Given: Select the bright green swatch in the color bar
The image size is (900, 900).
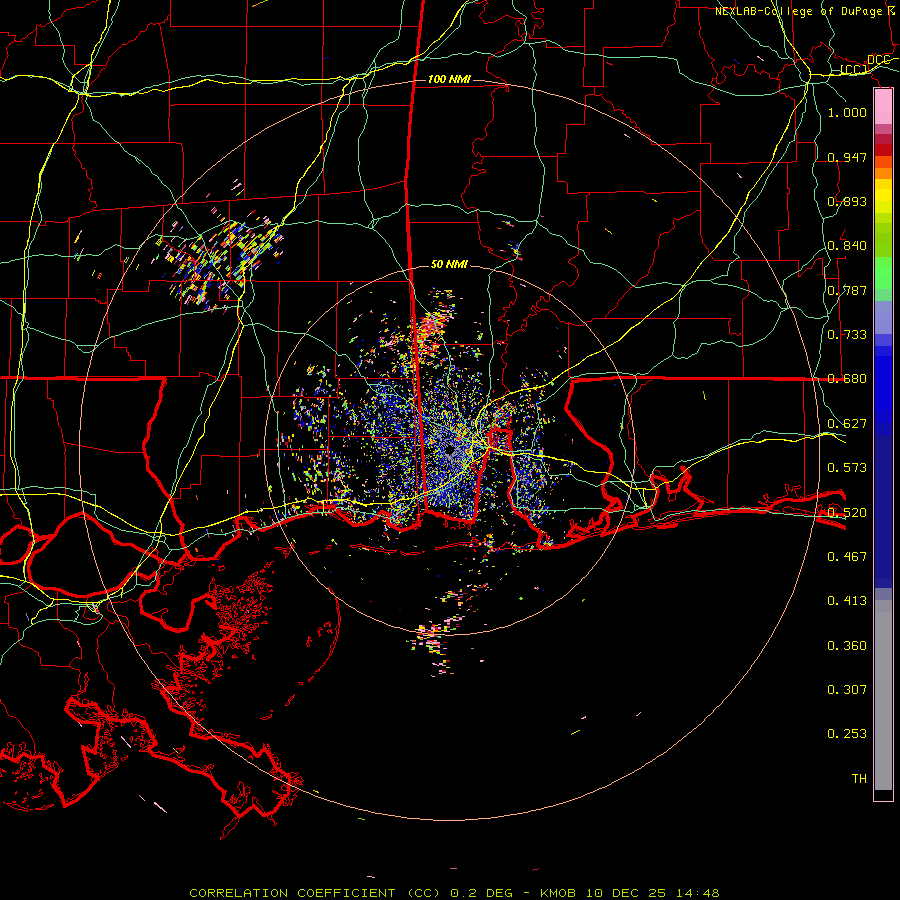Looking at the screenshot, I should (883, 273).
